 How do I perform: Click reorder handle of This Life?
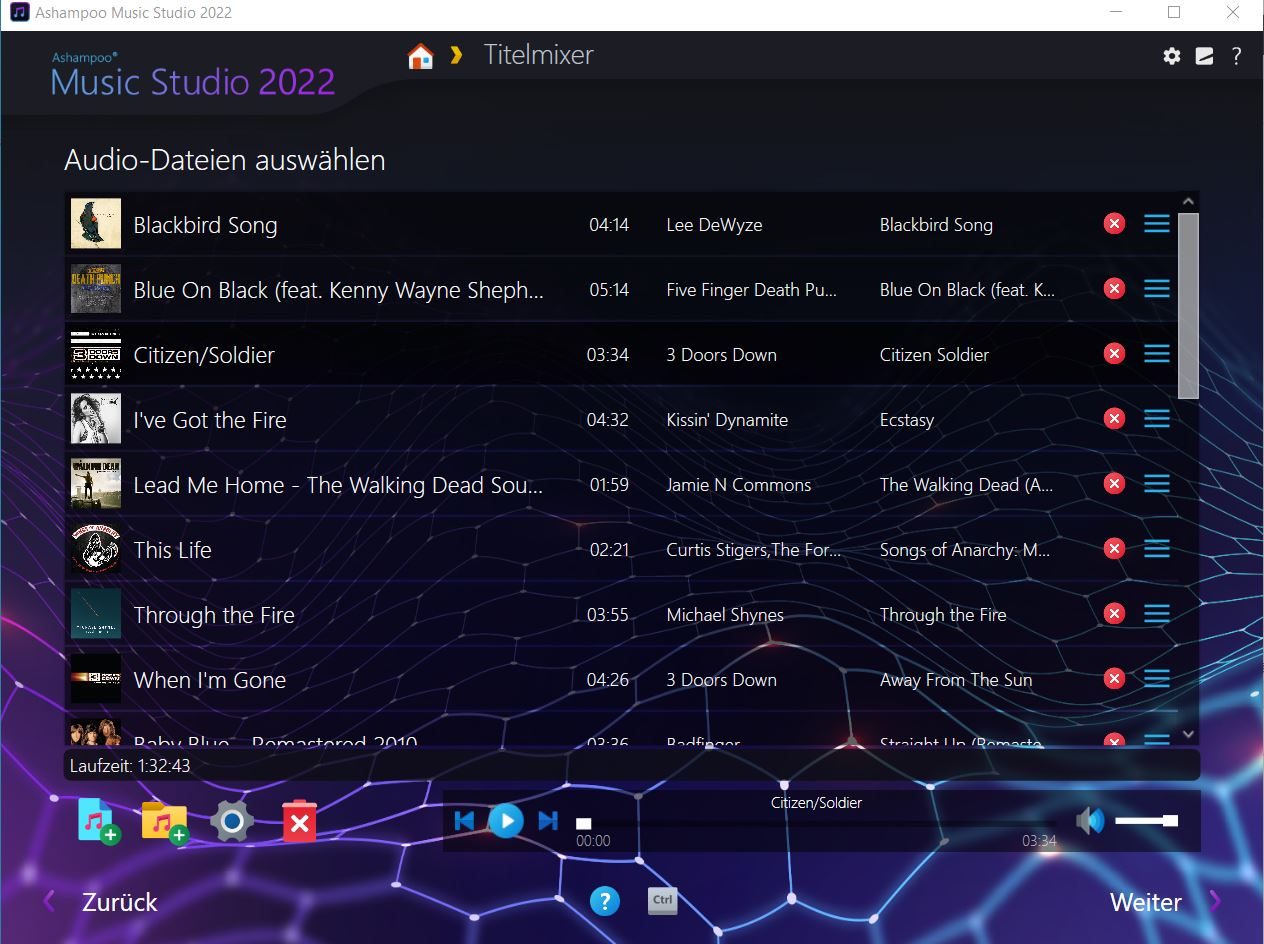point(1157,549)
